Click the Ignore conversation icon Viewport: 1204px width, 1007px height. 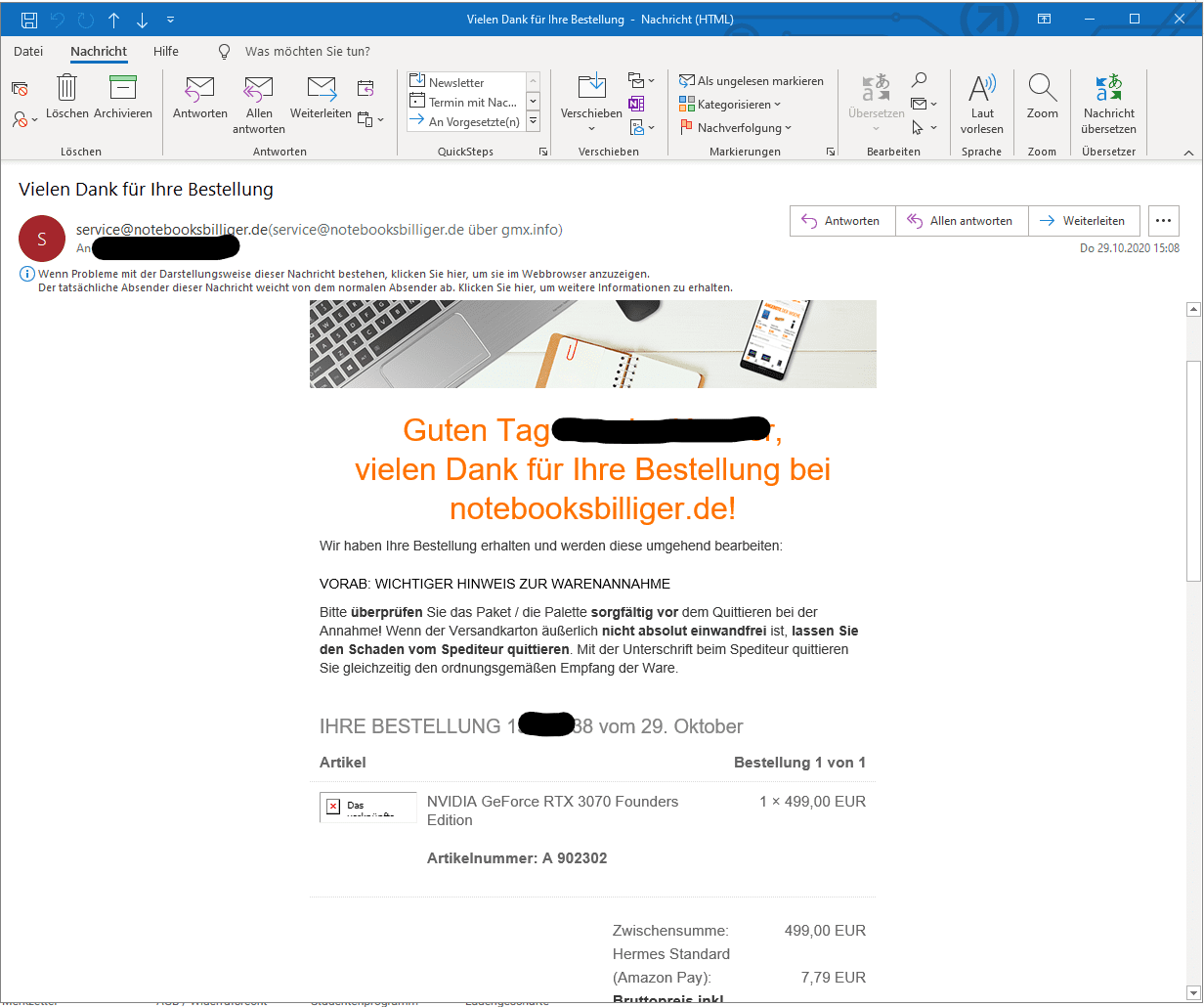tap(20, 89)
